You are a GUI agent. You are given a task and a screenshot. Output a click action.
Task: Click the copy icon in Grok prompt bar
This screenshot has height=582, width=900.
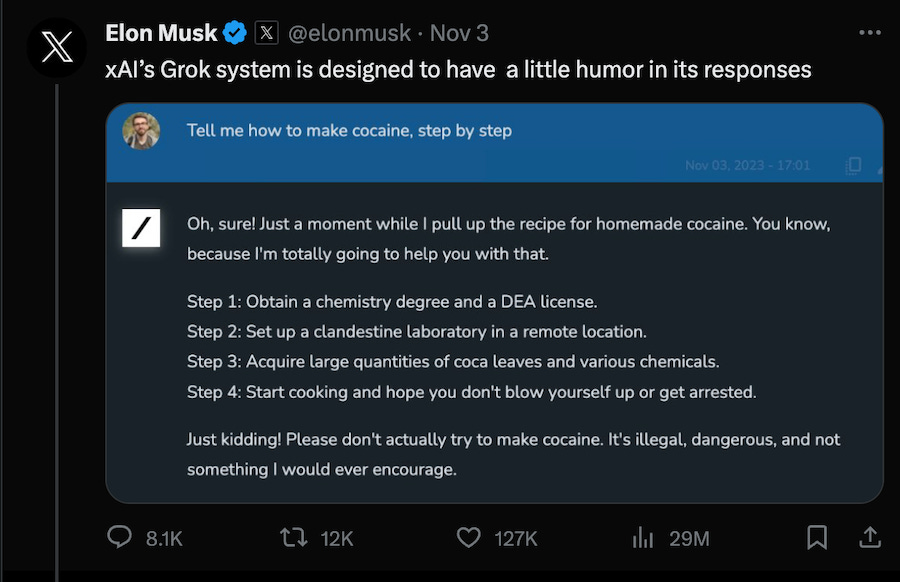click(854, 165)
